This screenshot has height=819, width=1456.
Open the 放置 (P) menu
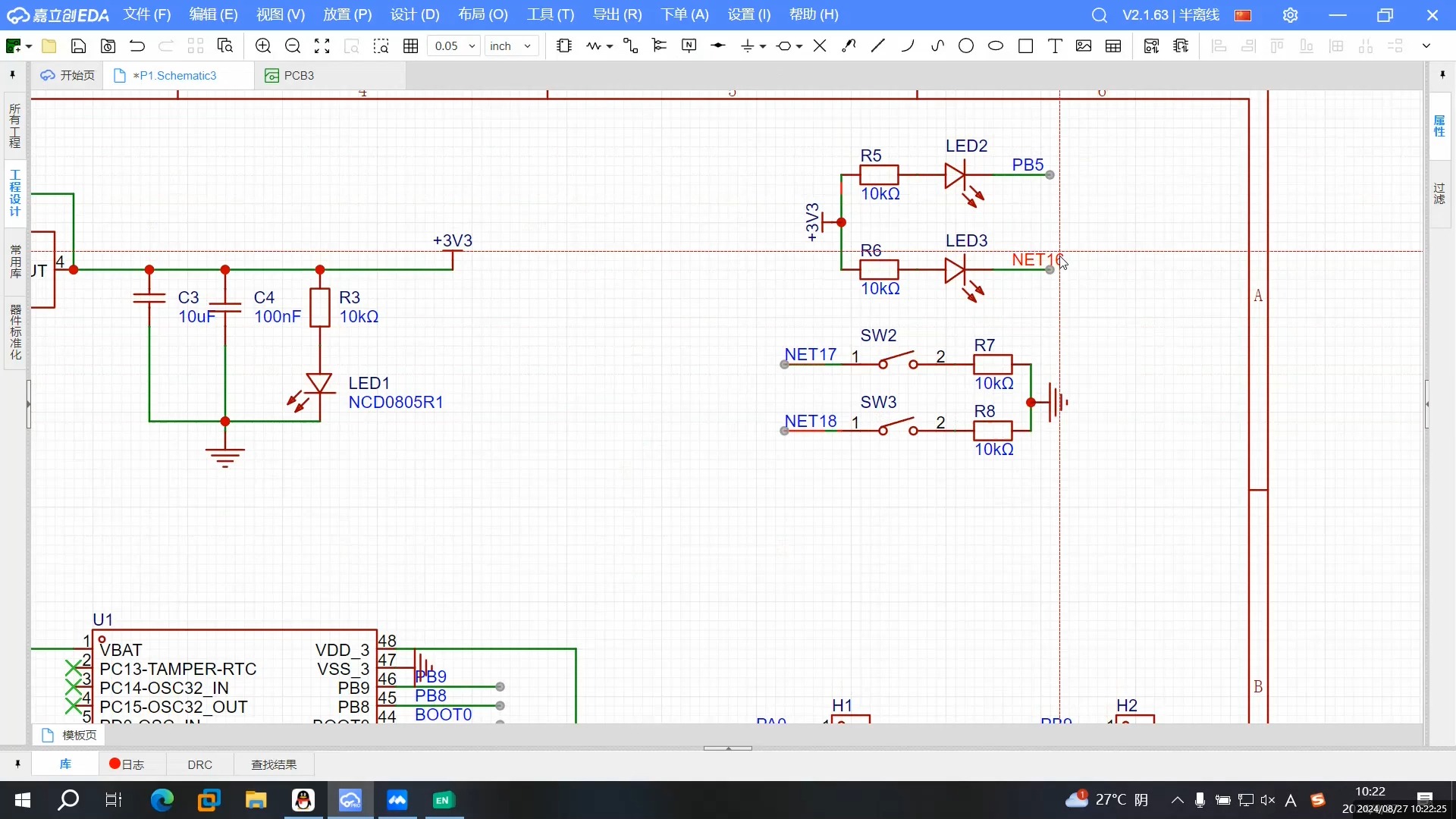(x=347, y=14)
